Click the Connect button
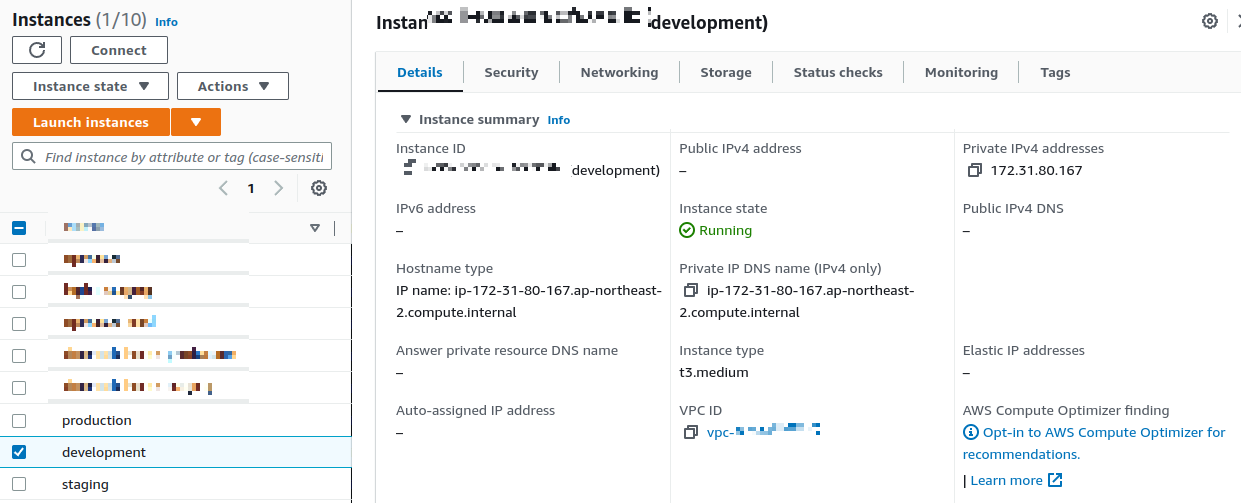The image size is (1241, 503). coord(119,50)
